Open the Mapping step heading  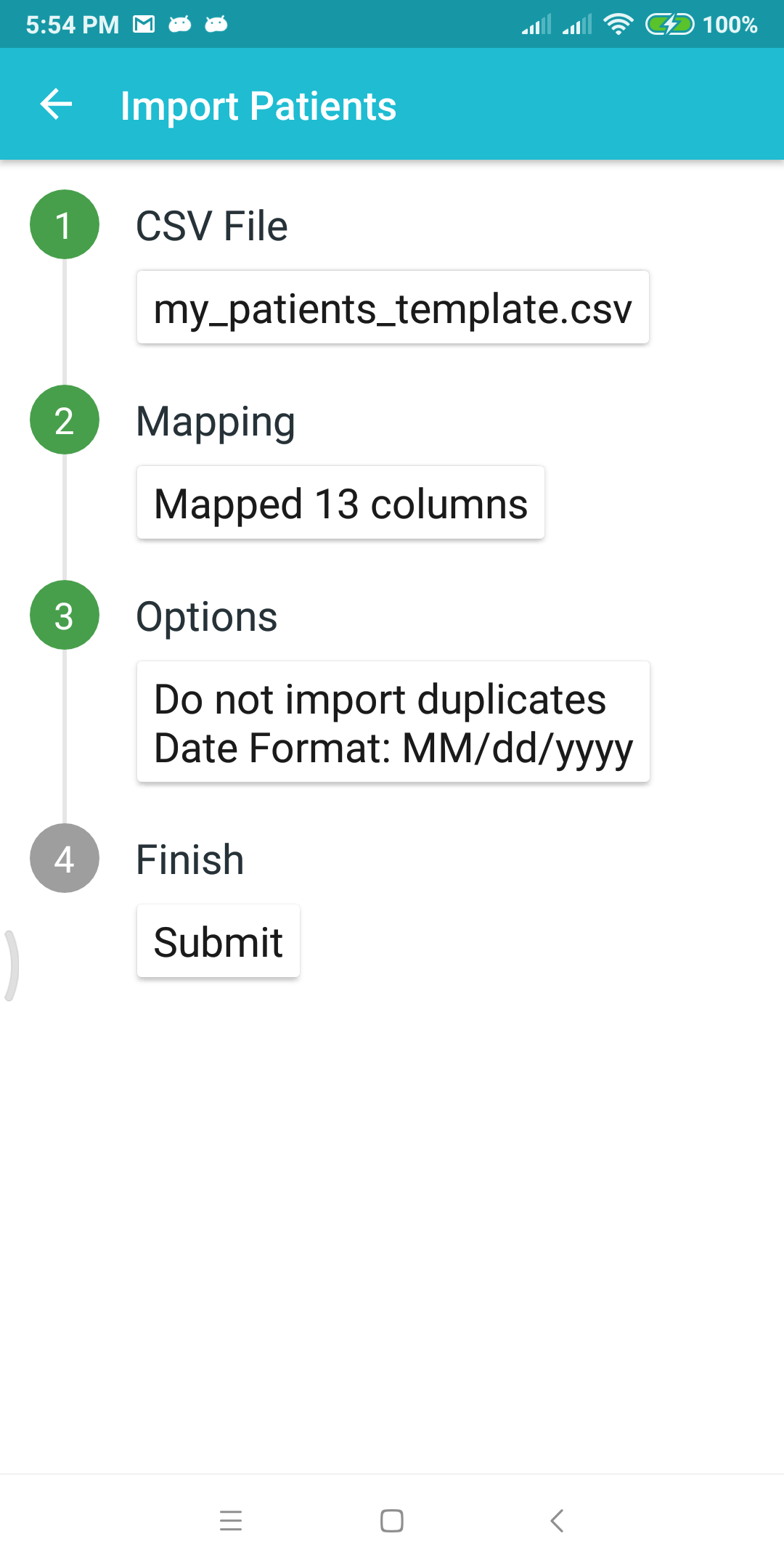pyautogui.click(x=216, y=422)
